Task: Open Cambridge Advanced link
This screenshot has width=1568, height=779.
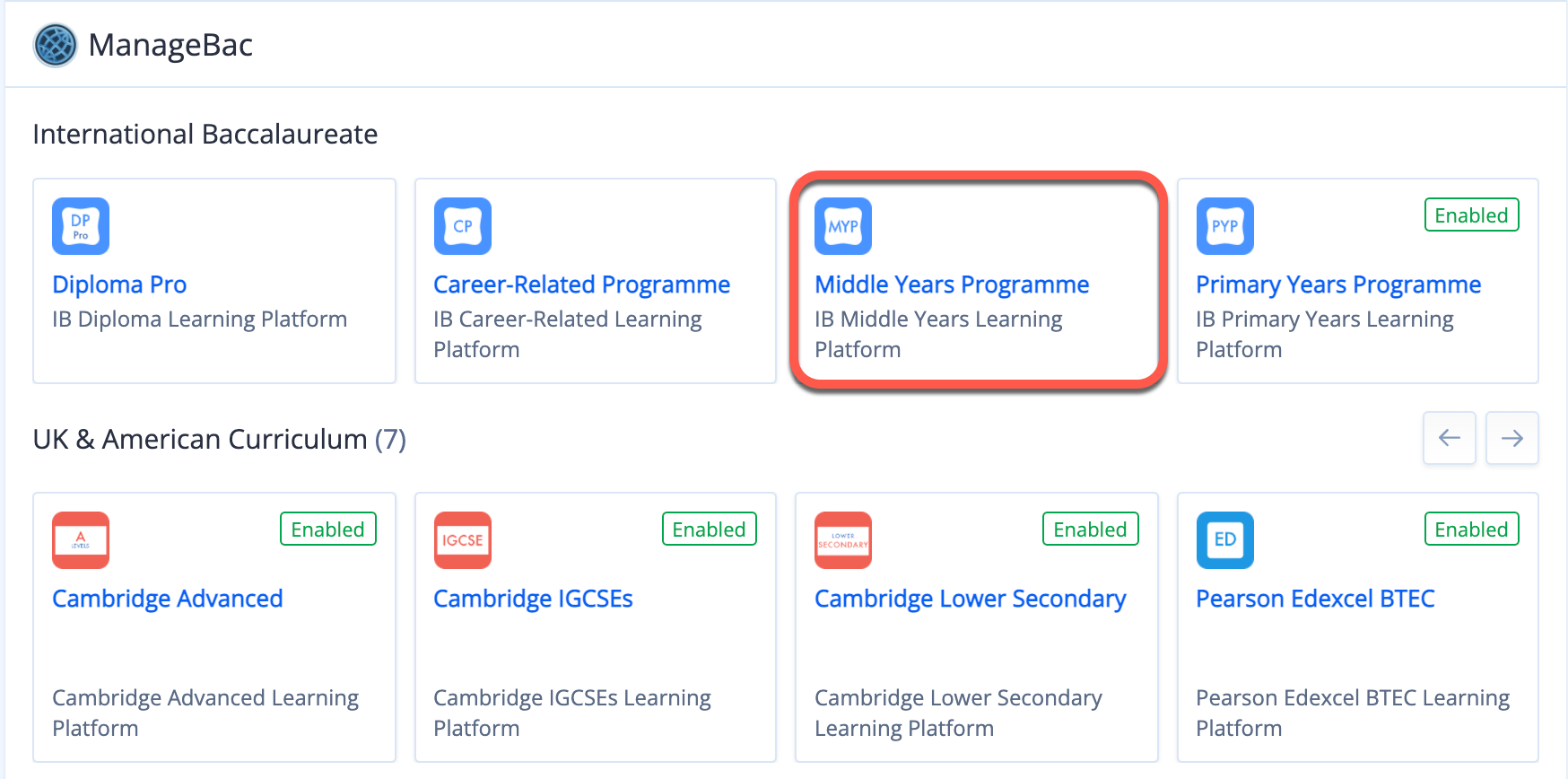Action: coord(168,599)
